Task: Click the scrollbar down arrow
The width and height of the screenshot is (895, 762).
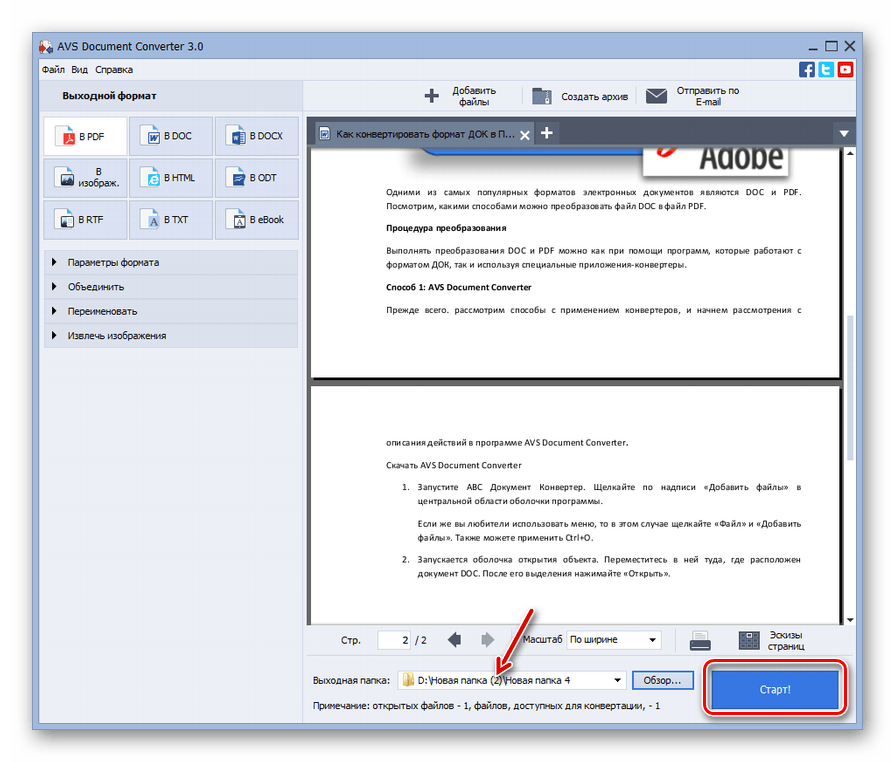Action: (850, 620)
